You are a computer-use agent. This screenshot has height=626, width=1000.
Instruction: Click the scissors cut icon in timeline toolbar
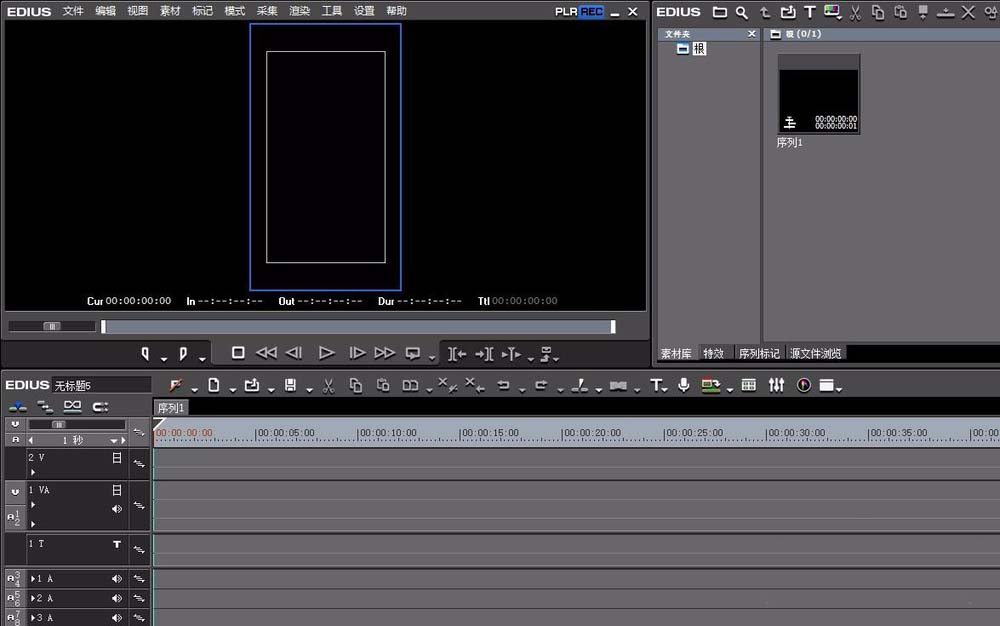[328, 385]
